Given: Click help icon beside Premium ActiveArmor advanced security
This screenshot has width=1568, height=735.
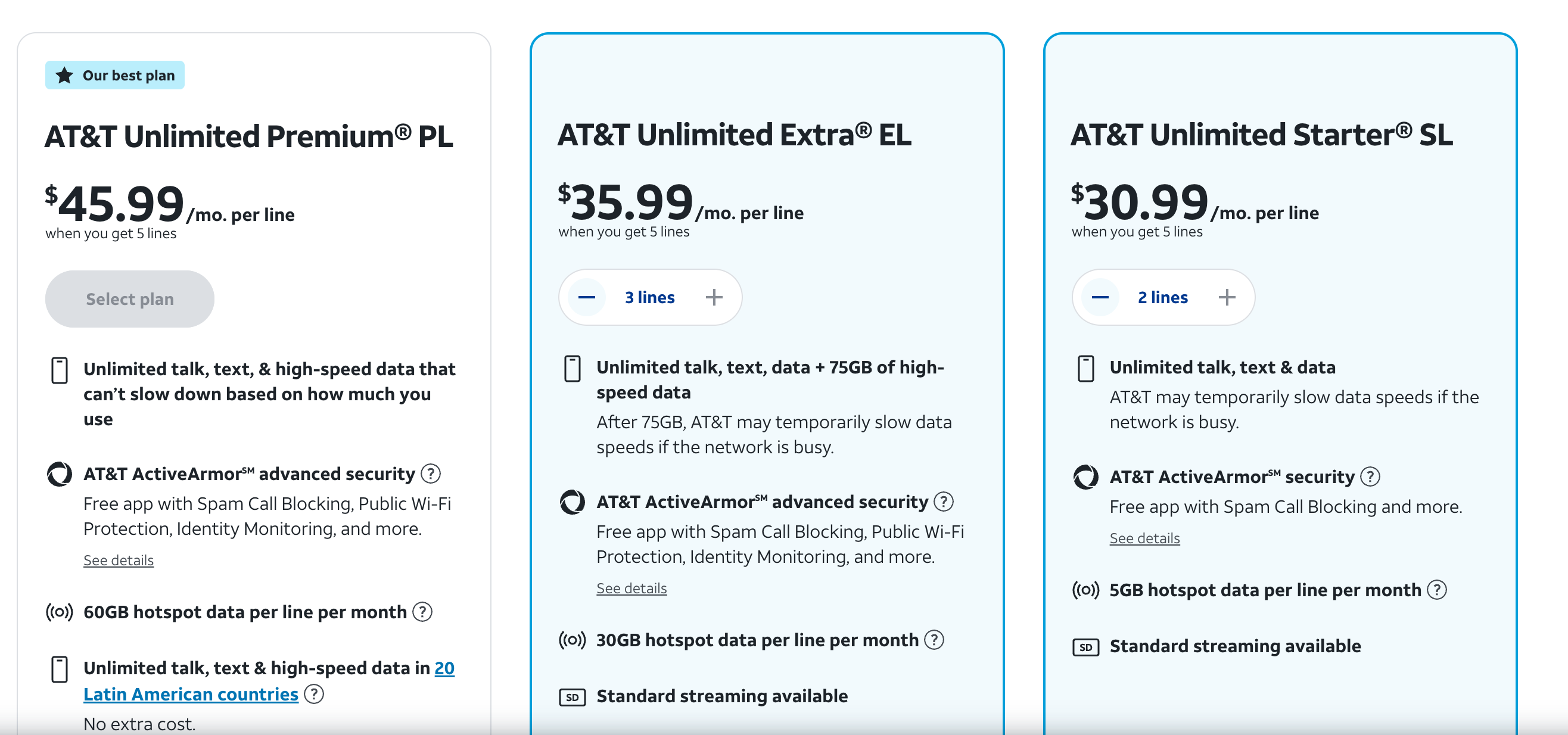Looking at the screenshot, I should click(x=431, y=474).
